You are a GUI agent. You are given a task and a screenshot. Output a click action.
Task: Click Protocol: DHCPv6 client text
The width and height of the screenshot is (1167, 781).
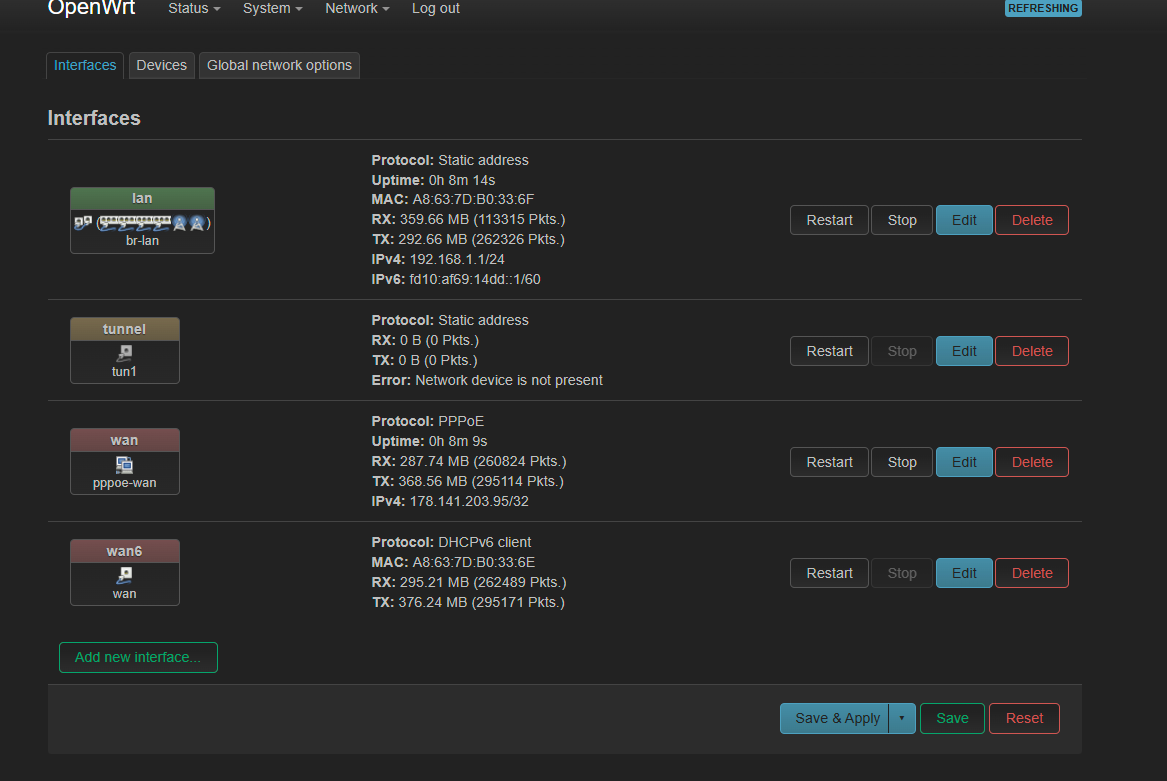click(x=451, y=543)
